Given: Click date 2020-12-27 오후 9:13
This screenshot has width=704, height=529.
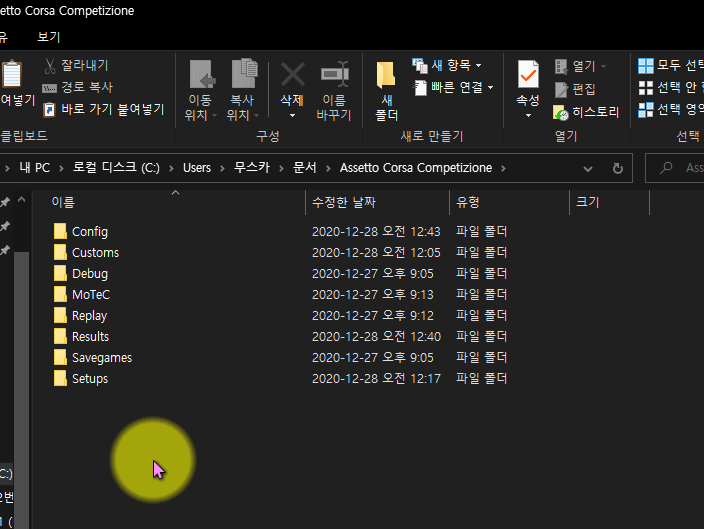Looking at the screenshot, I should 373,294.
